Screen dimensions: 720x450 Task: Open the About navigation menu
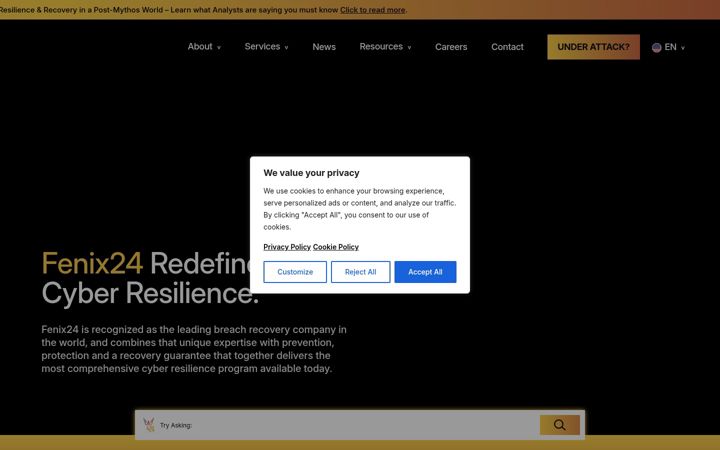200,46
